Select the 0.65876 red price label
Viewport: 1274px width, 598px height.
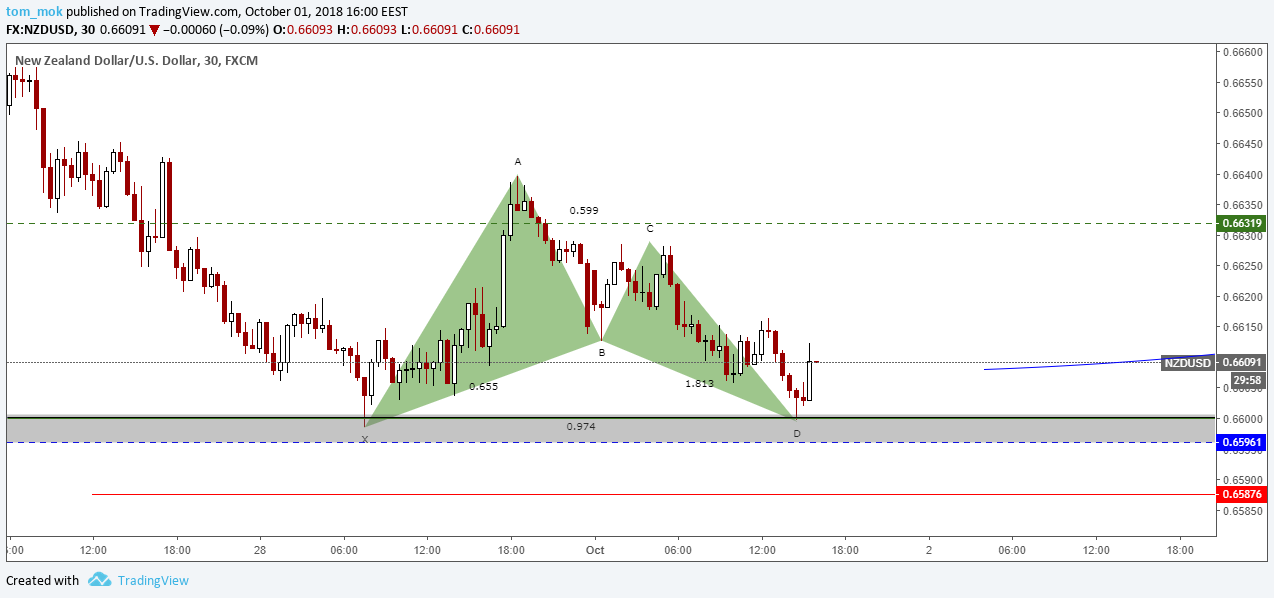pyautogui.click(x=1243, y=494)
